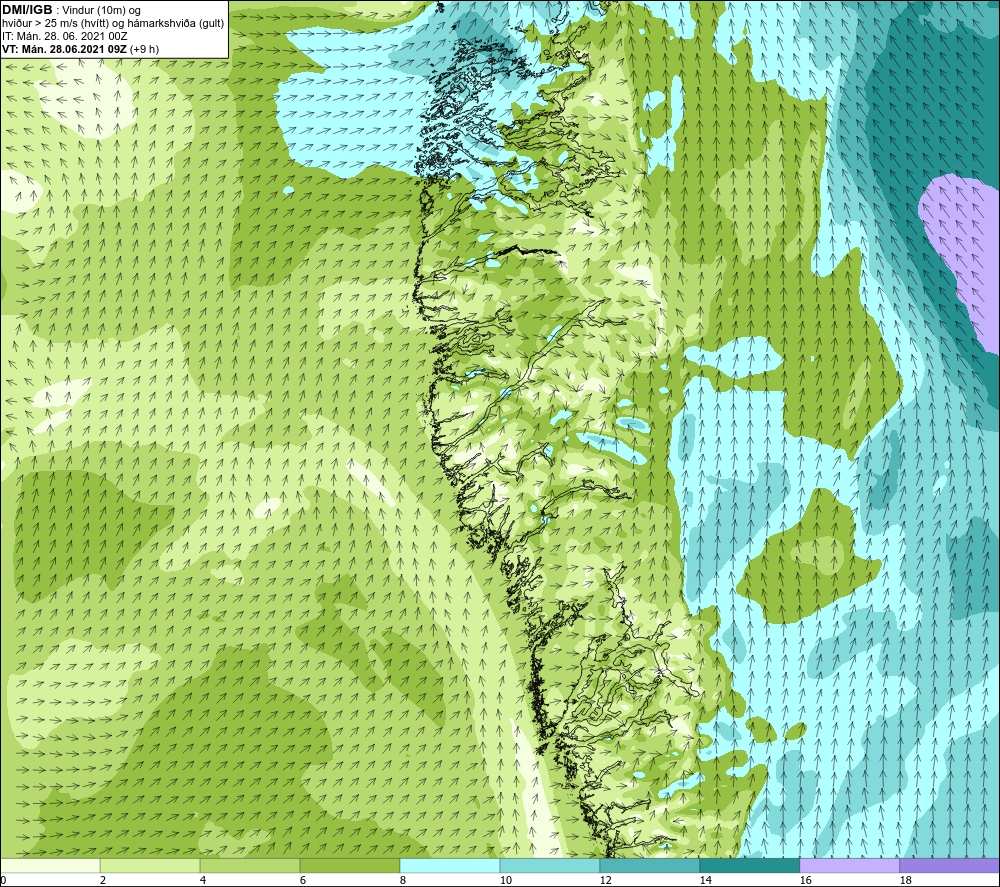1000x887 pixels.
Task: Click the legend scale label '10'
Action: tap(506, 881)
